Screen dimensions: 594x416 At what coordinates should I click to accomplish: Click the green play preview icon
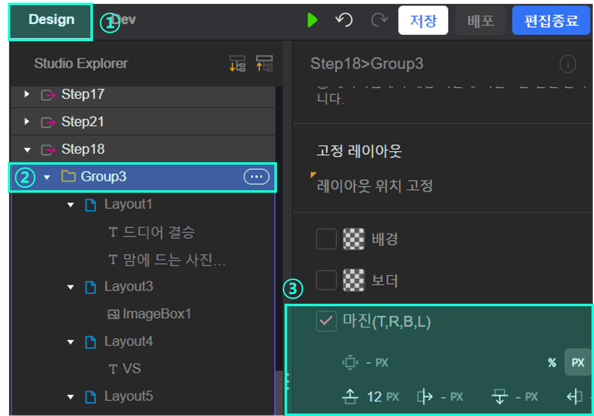pos(312,20)
